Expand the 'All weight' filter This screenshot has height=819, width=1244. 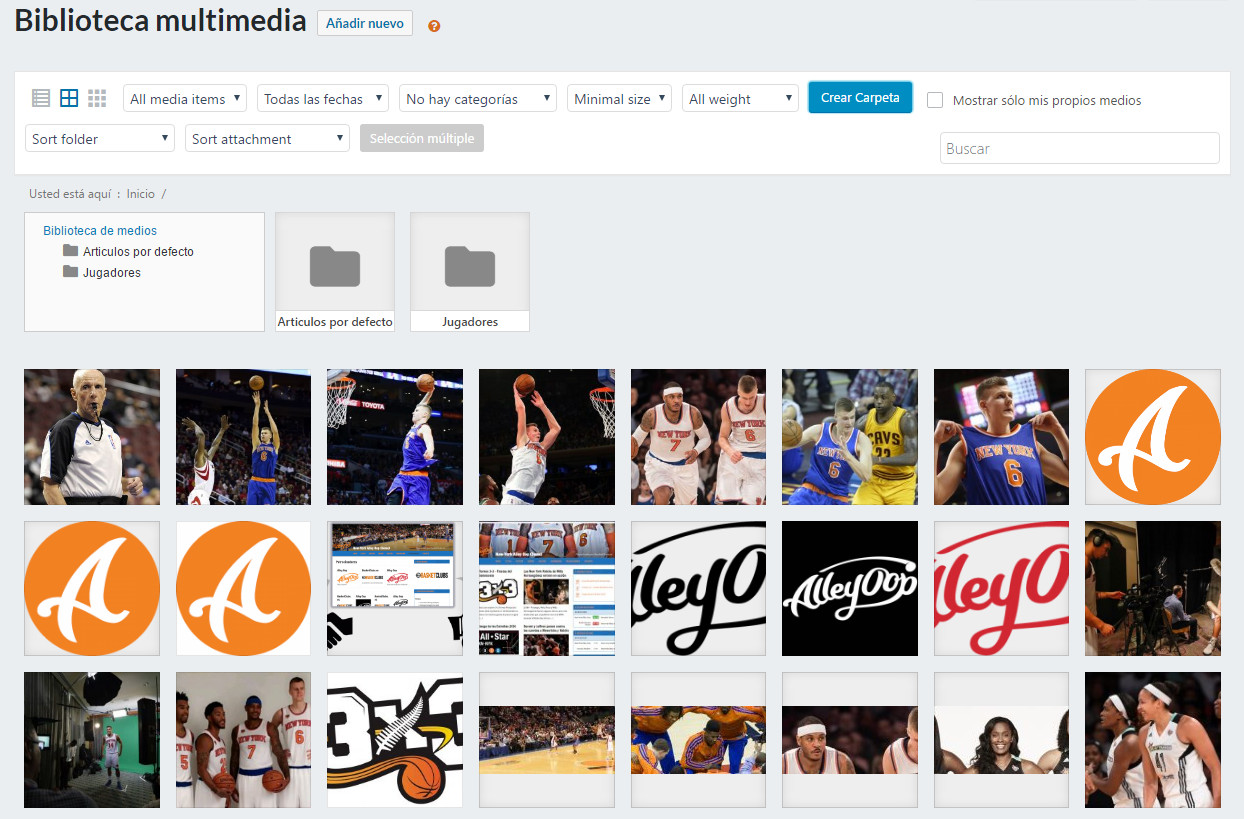[x=740, y=98]
